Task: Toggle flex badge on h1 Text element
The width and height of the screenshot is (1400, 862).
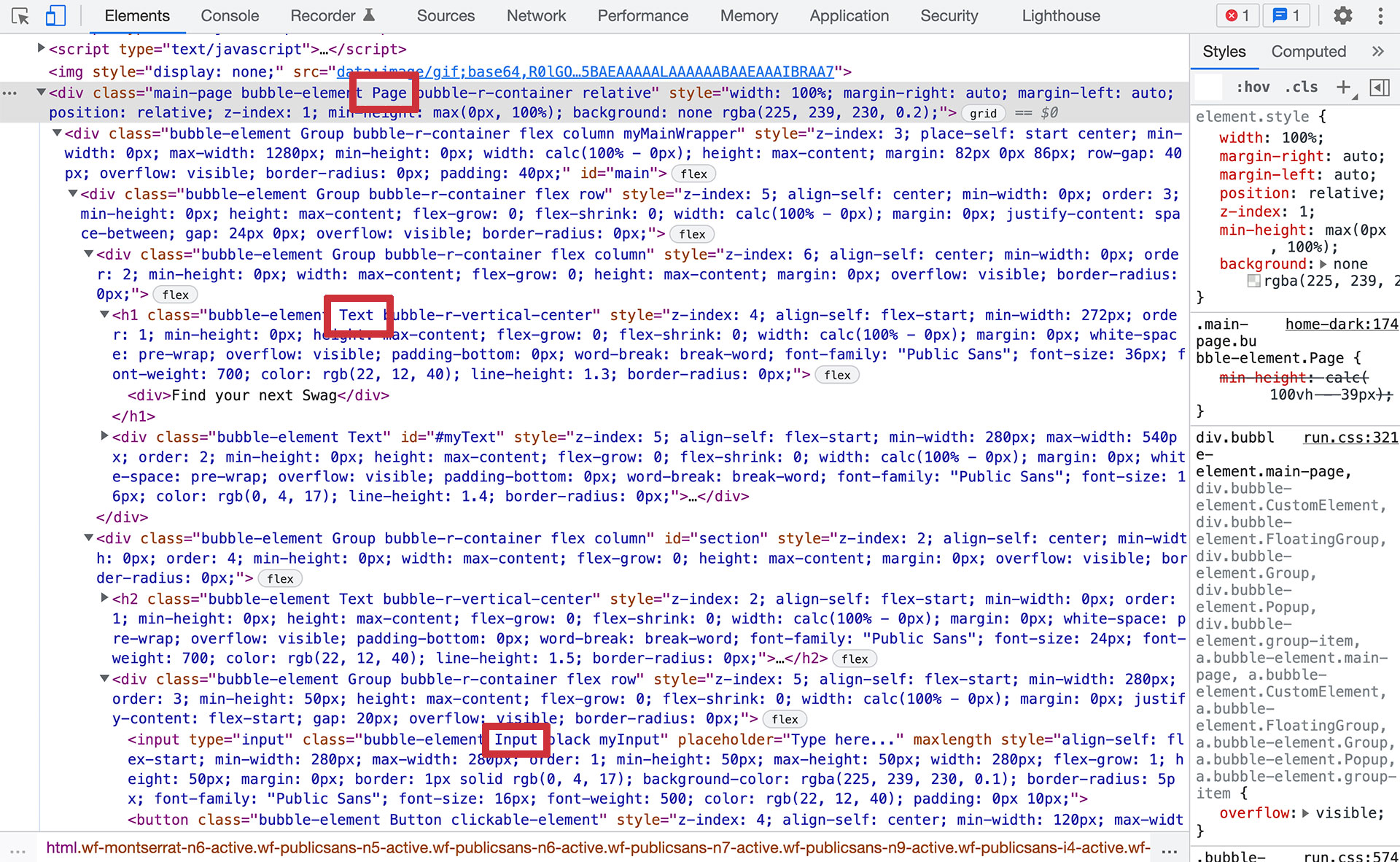Action: (837, 375)
